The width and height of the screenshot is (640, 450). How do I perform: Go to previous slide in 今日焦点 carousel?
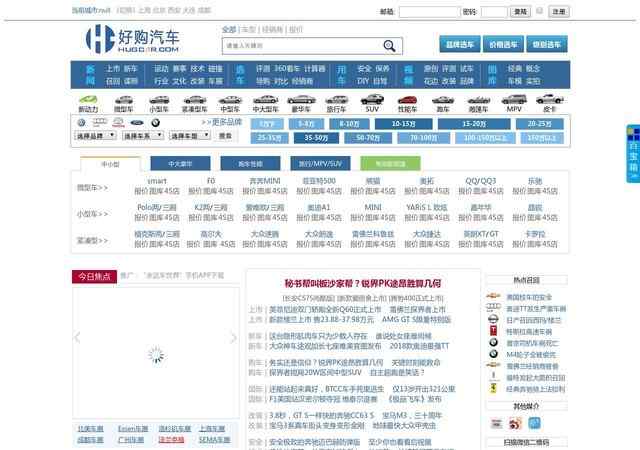click(78, 337)
